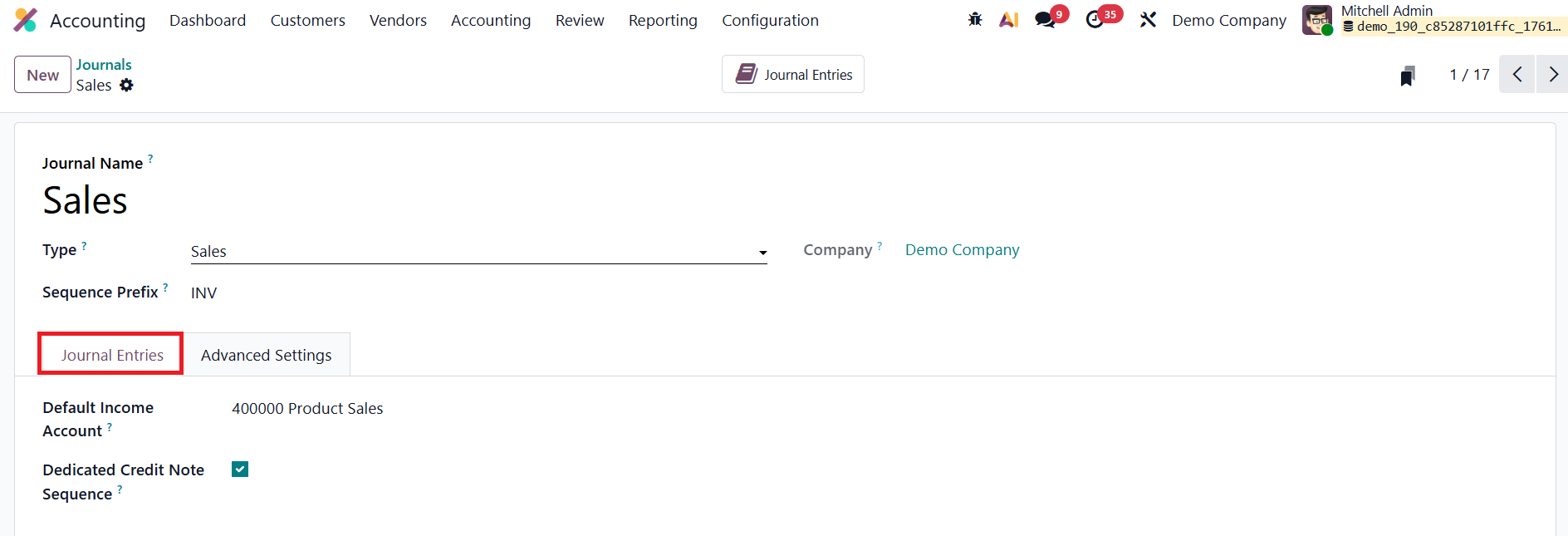Open the Reporting menu
1568x536 pixels.
point(663,20)
